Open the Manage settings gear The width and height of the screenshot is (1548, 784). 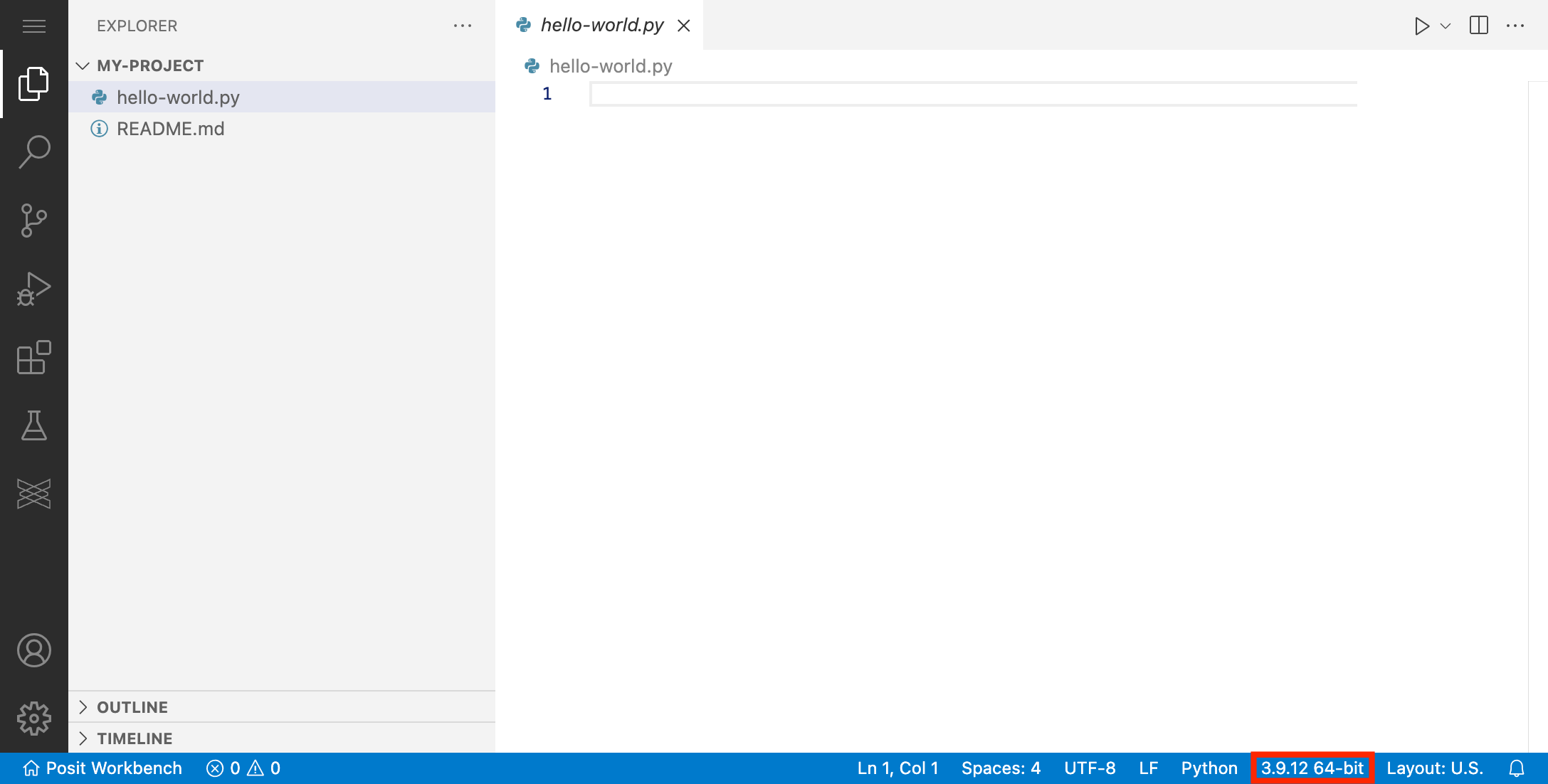point(33,719)
